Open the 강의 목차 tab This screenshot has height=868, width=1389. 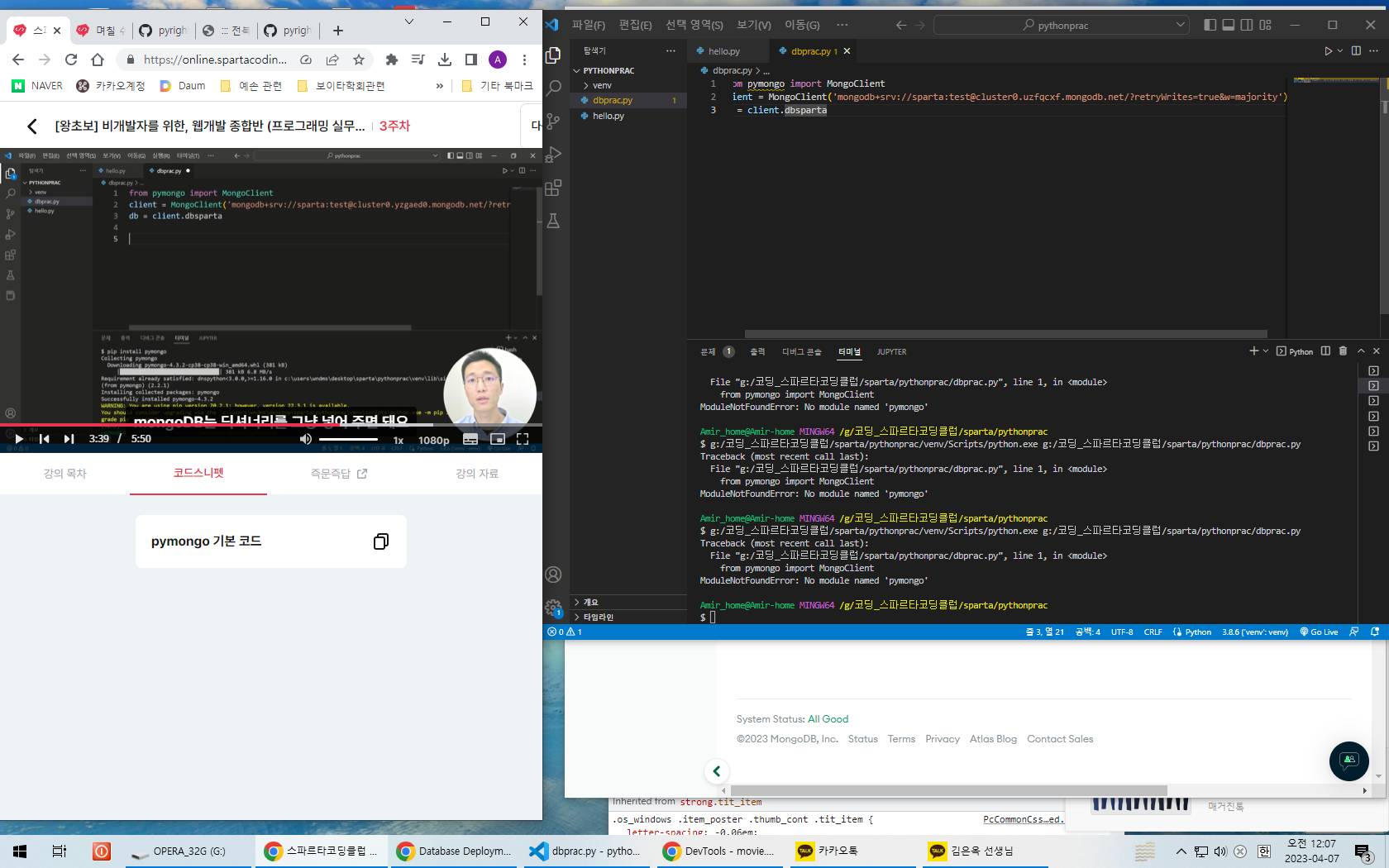click(x=65, y=474)
